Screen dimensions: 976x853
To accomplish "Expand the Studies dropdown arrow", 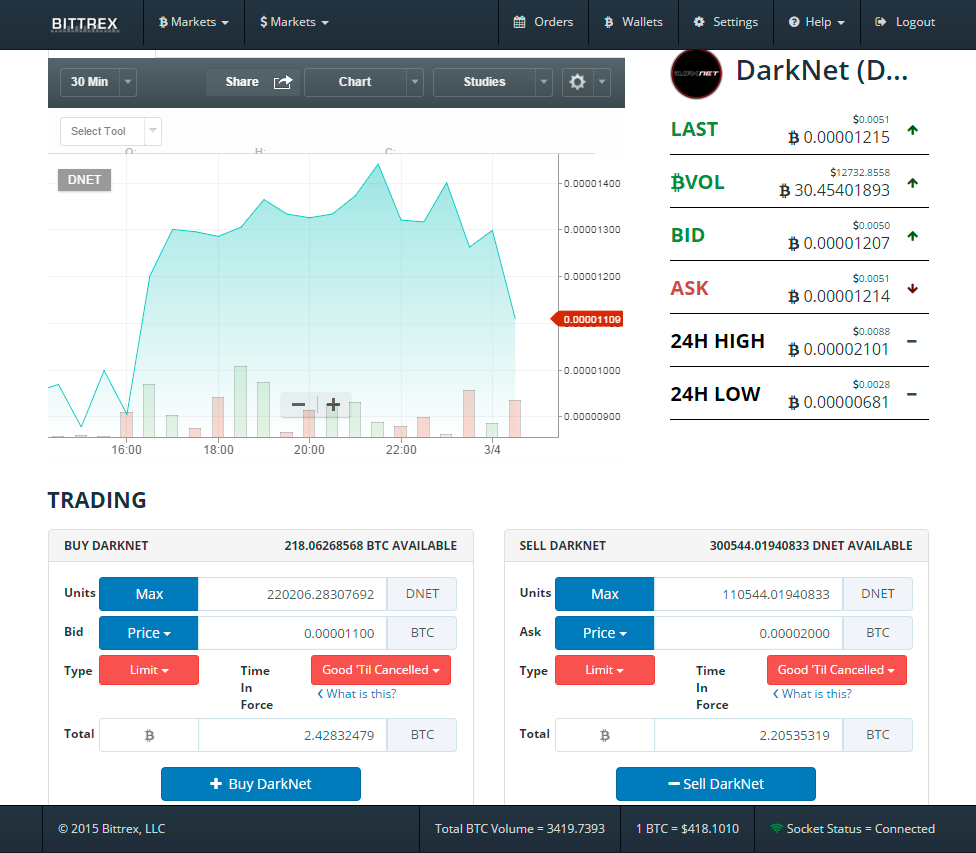I will [544, 82].
